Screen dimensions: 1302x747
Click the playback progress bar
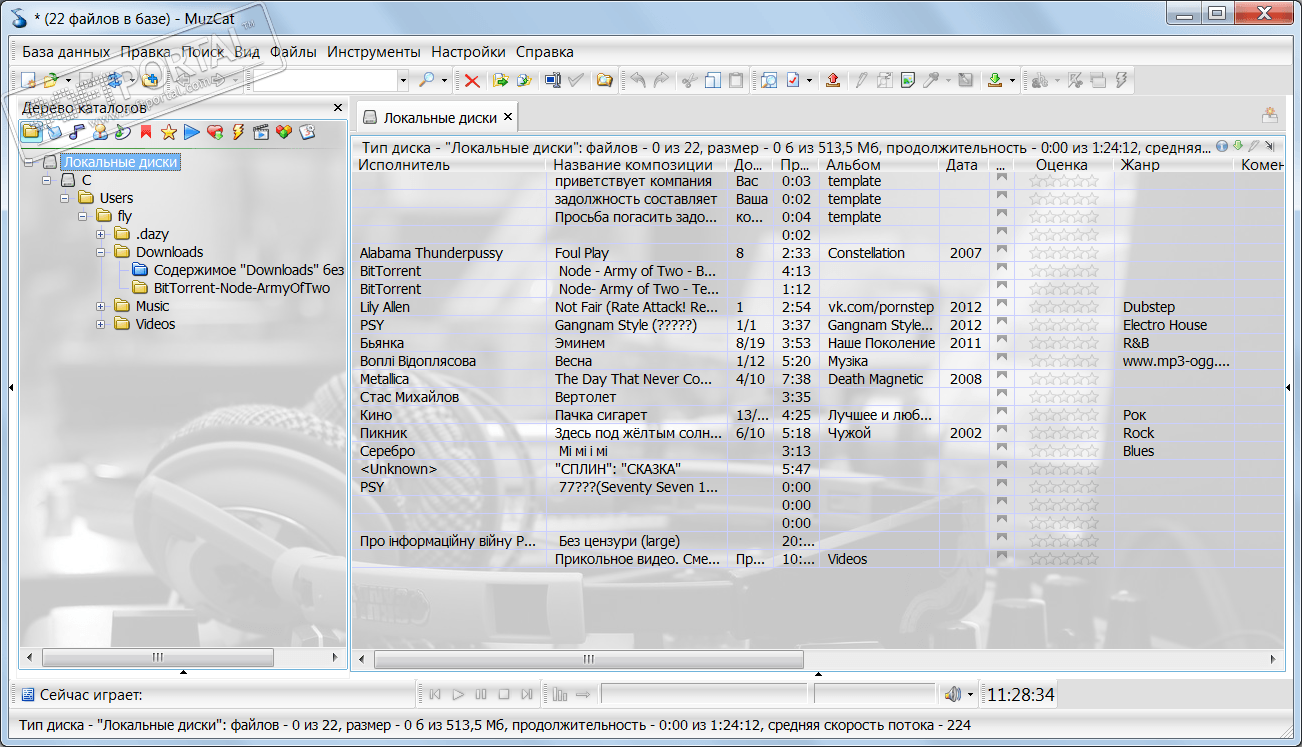click(703, 694)
